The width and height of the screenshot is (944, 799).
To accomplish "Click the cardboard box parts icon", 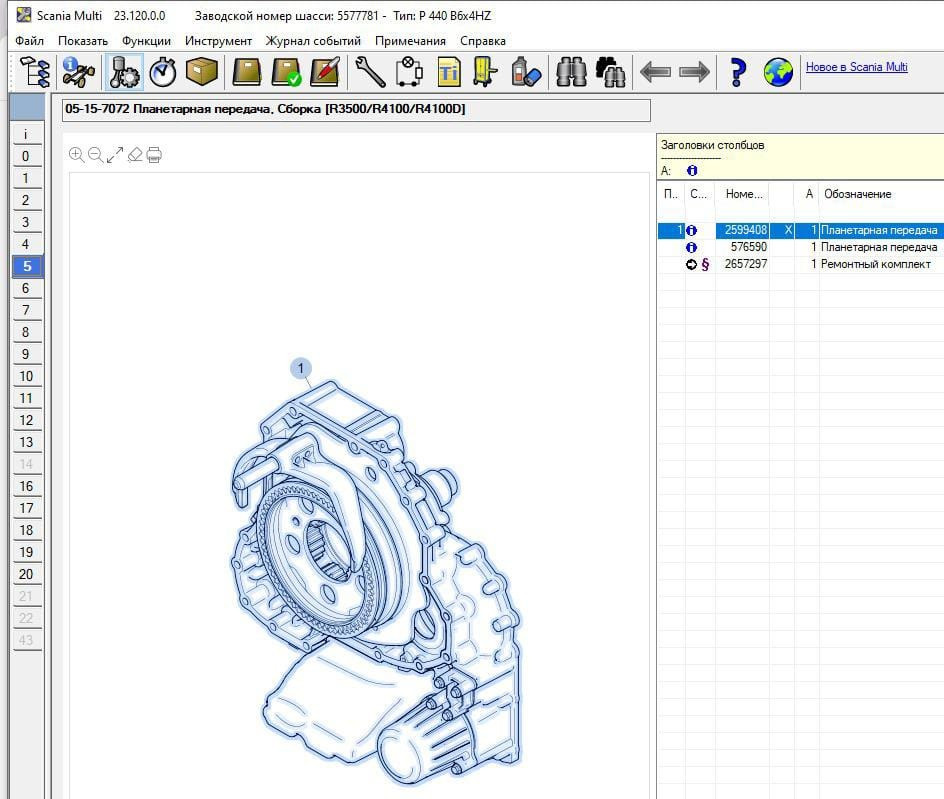I will coord(202,72).
